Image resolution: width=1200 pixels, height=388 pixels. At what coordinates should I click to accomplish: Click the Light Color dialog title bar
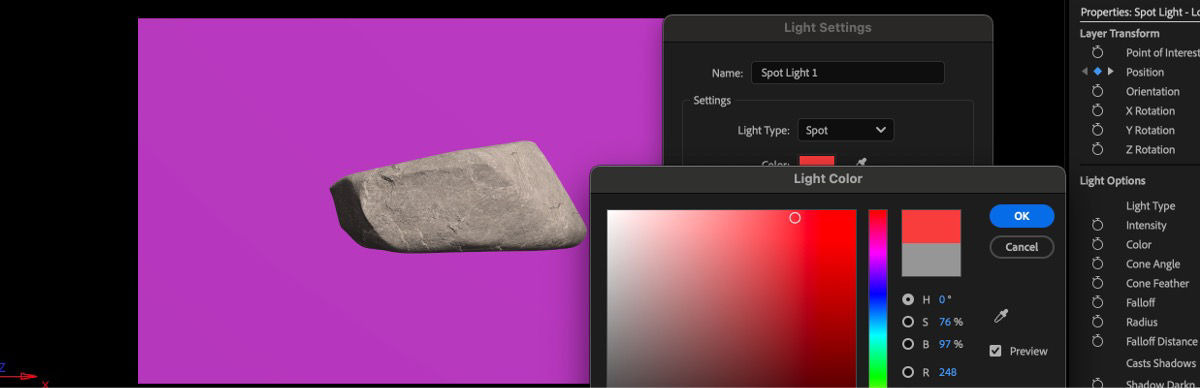tap(828, 179)
